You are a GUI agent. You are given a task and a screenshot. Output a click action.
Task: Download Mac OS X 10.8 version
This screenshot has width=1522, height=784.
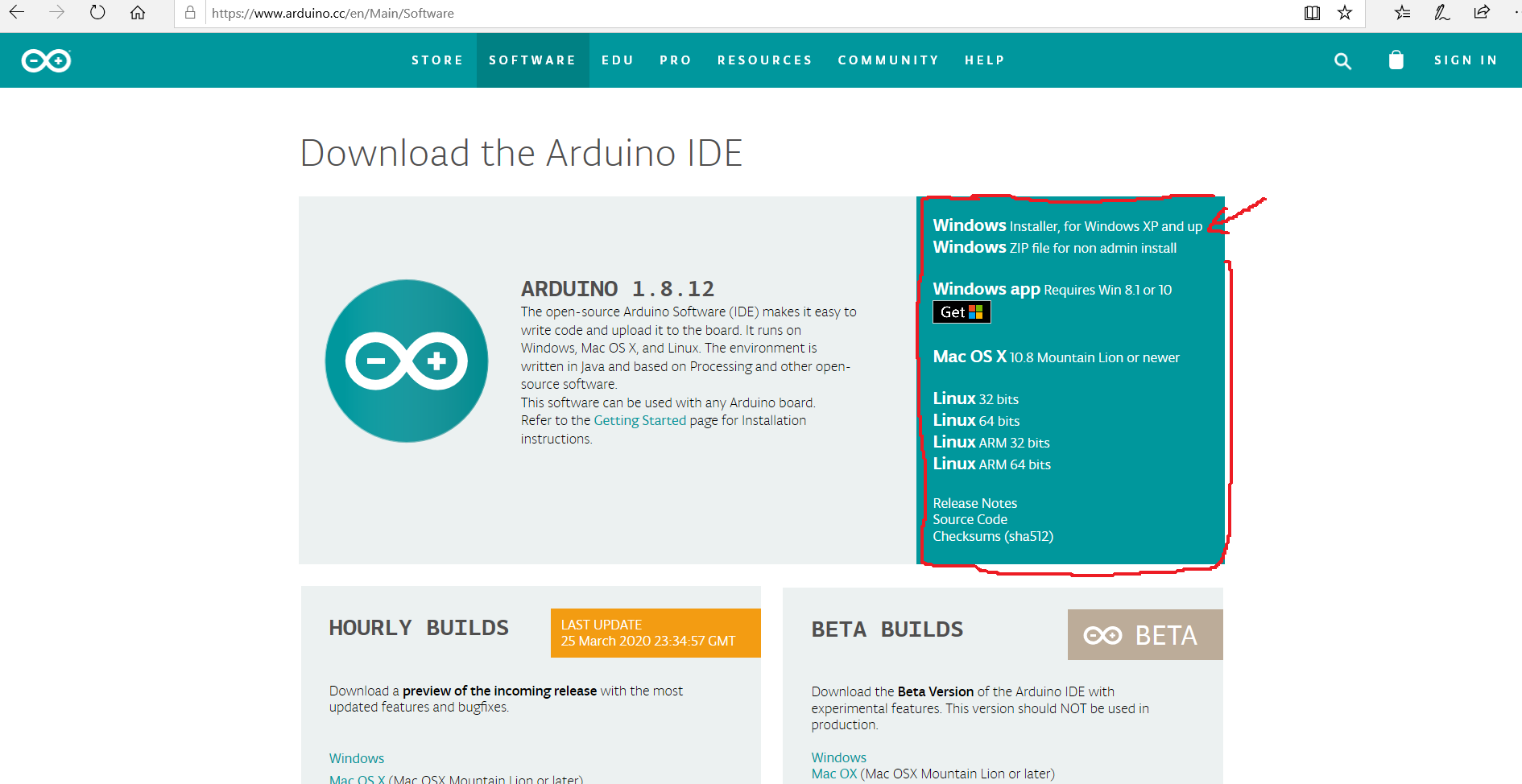1056,357
